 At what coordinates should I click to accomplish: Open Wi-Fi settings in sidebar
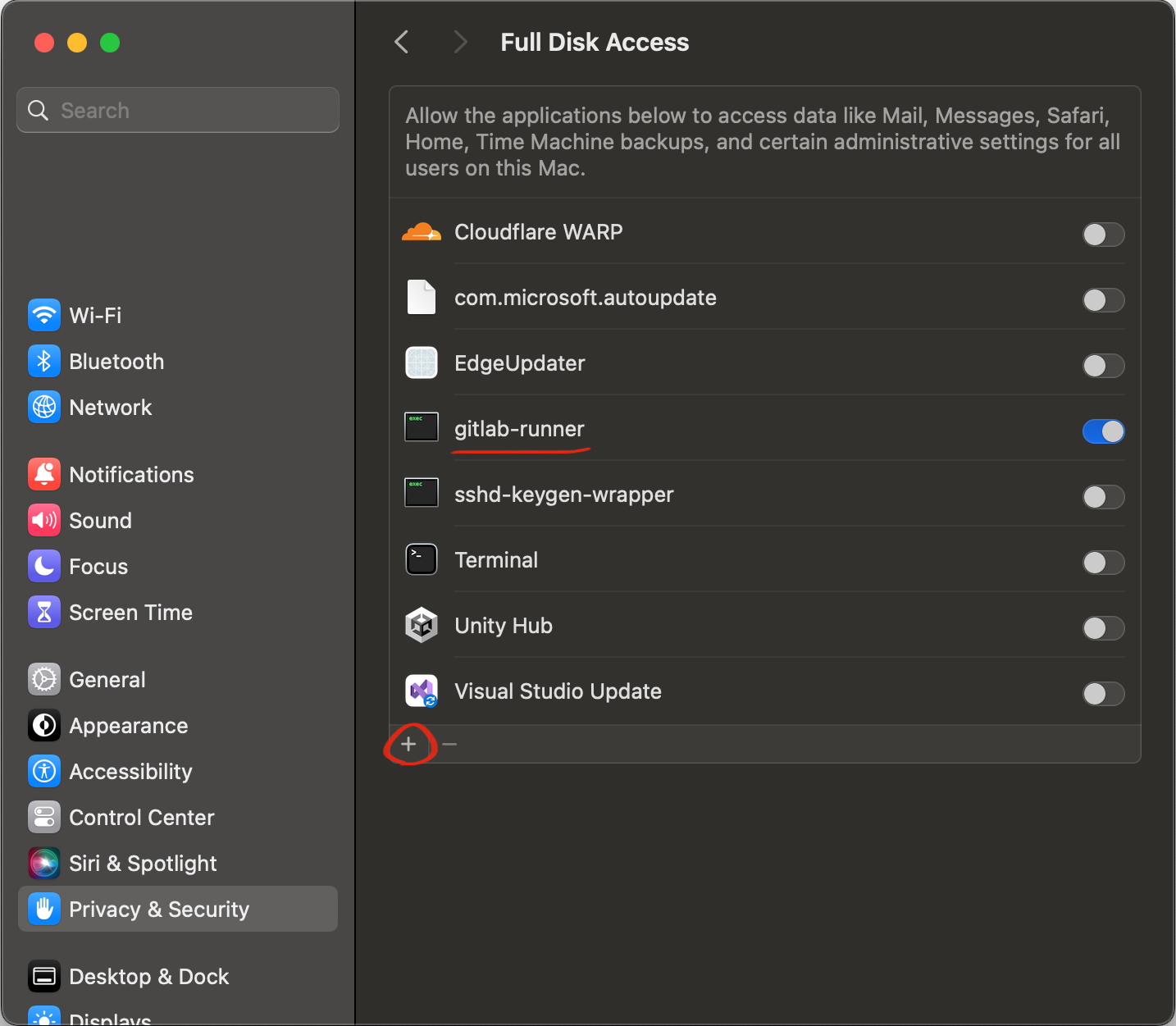(95, 316)
